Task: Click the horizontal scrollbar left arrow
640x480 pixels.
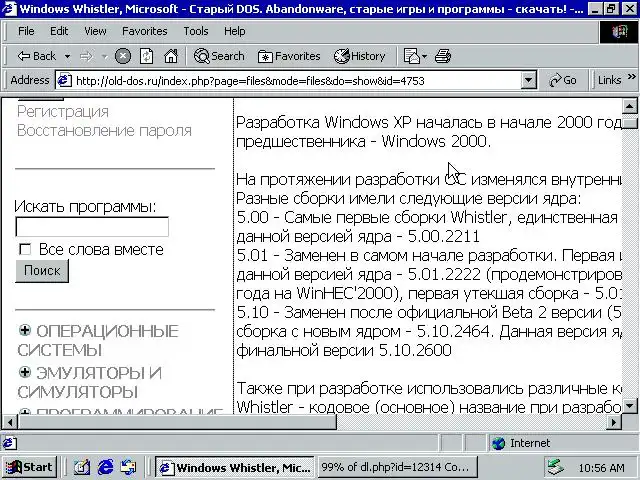Action: tap(10, 422)
